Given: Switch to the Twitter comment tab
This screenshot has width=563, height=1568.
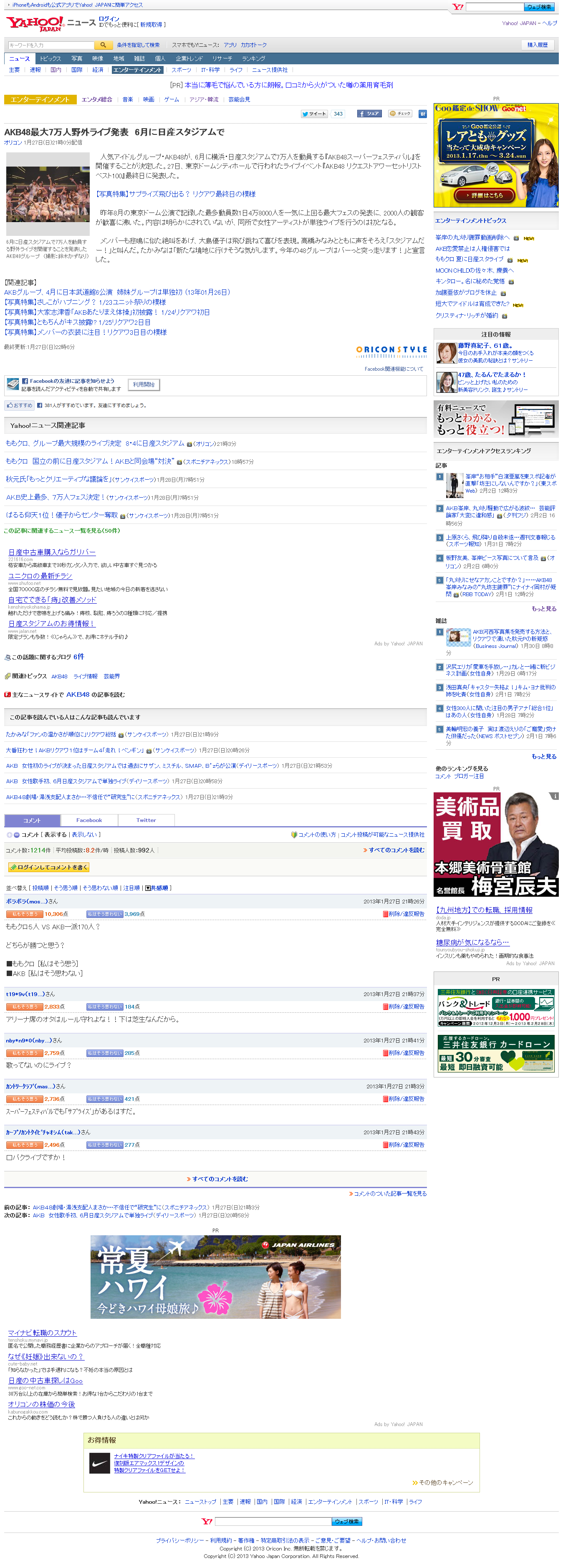Looking at the screenshot, I should [x=146, y=820].
